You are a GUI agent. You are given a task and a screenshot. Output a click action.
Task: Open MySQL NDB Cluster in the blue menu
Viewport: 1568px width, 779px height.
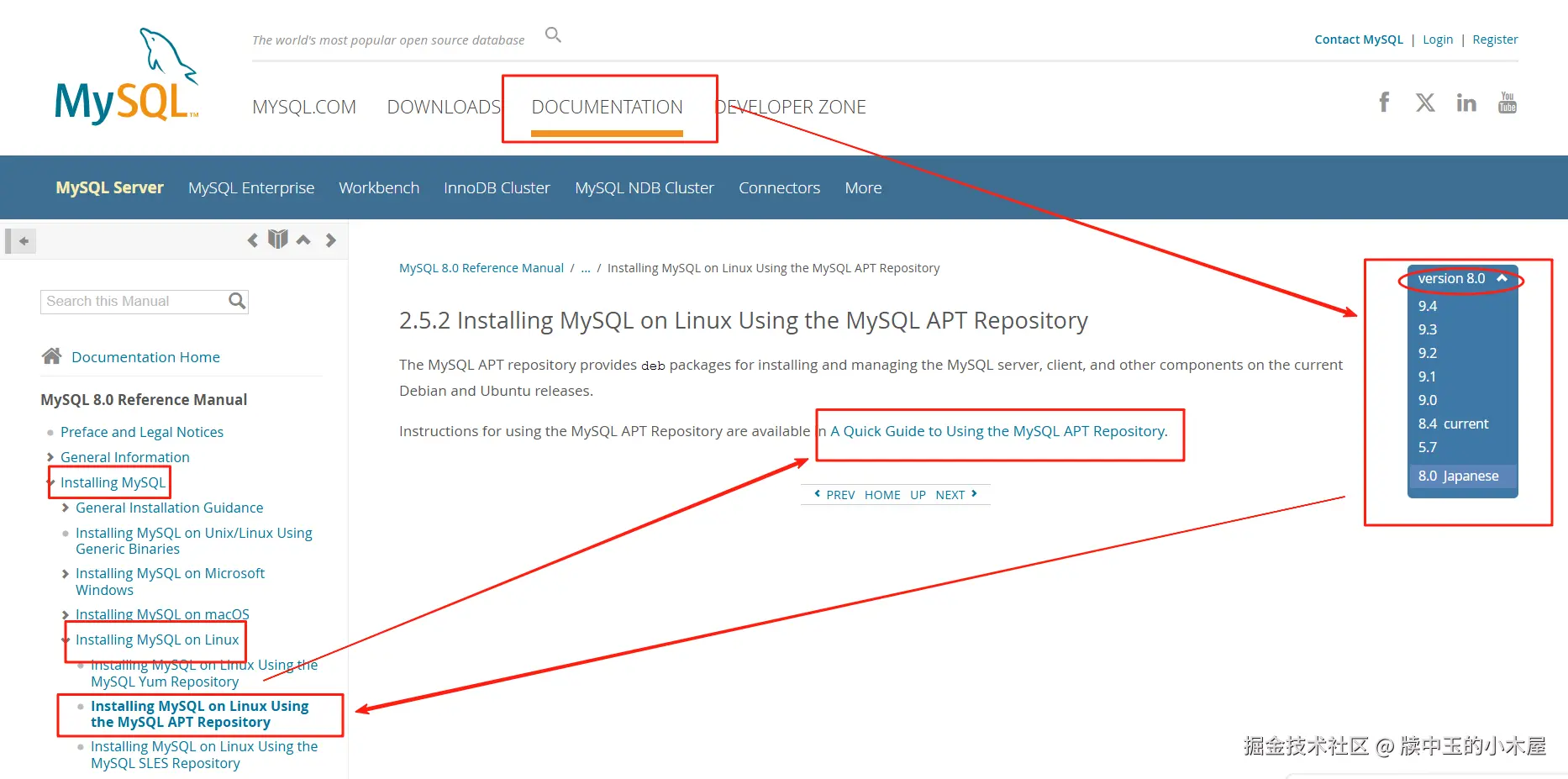coord(645,187)
